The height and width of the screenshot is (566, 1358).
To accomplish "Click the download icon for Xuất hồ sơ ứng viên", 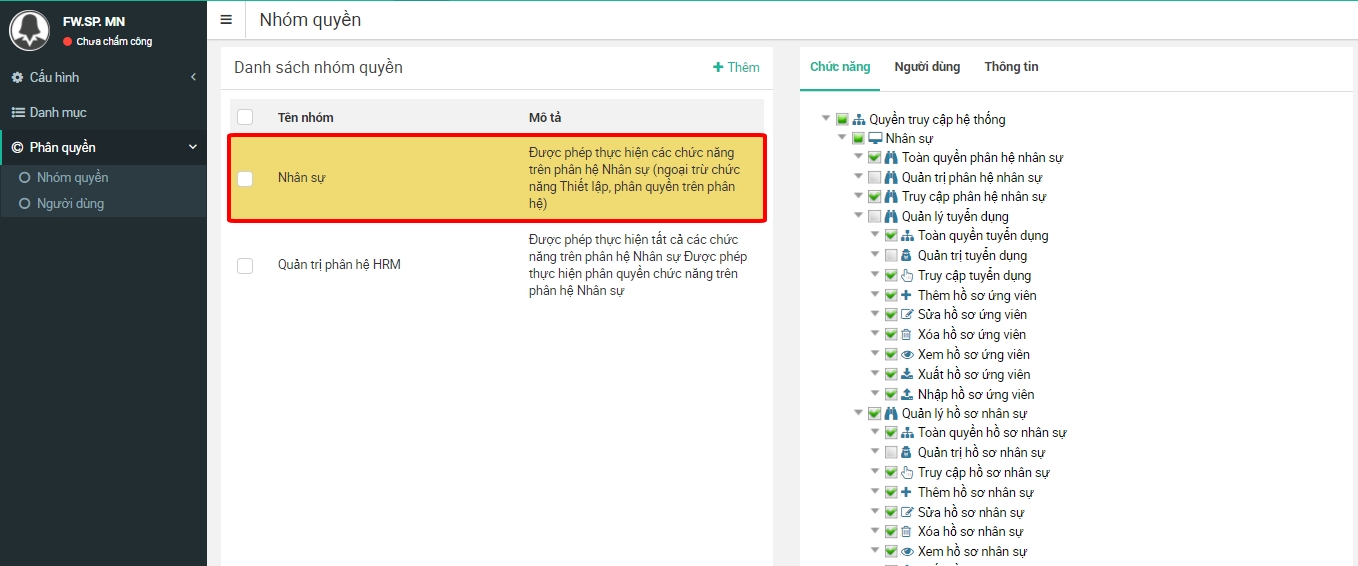I will click(907, 375).
